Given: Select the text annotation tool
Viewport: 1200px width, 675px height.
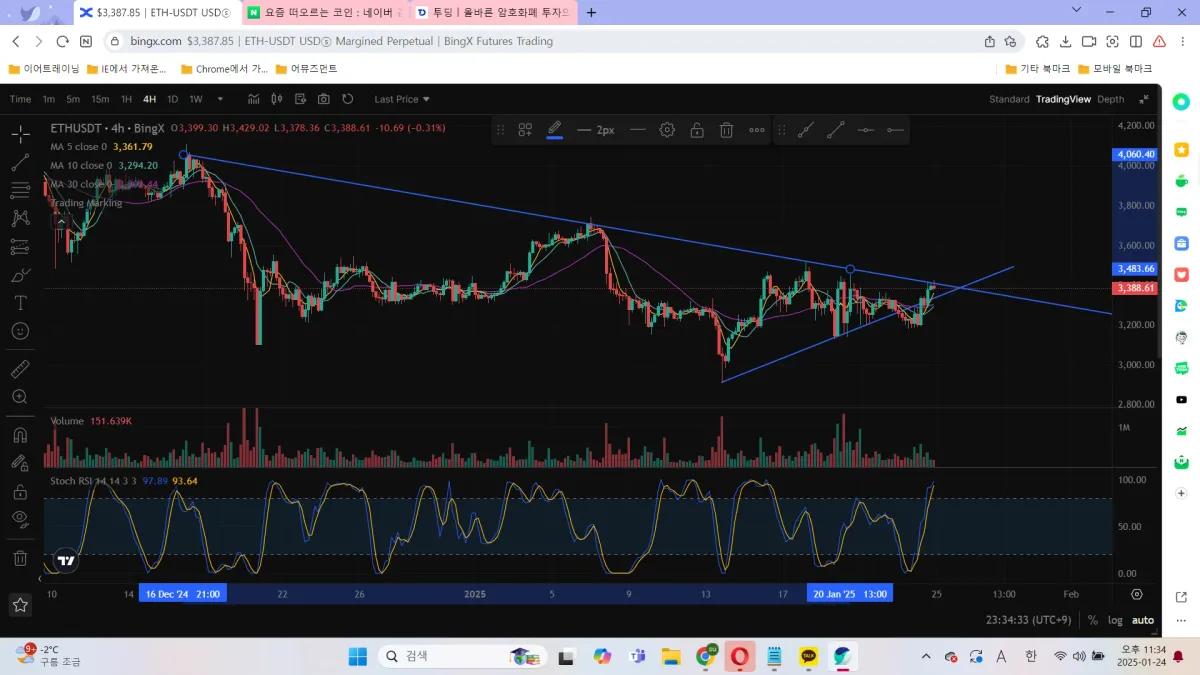Looking at the screenshot, I should (20, 302).
